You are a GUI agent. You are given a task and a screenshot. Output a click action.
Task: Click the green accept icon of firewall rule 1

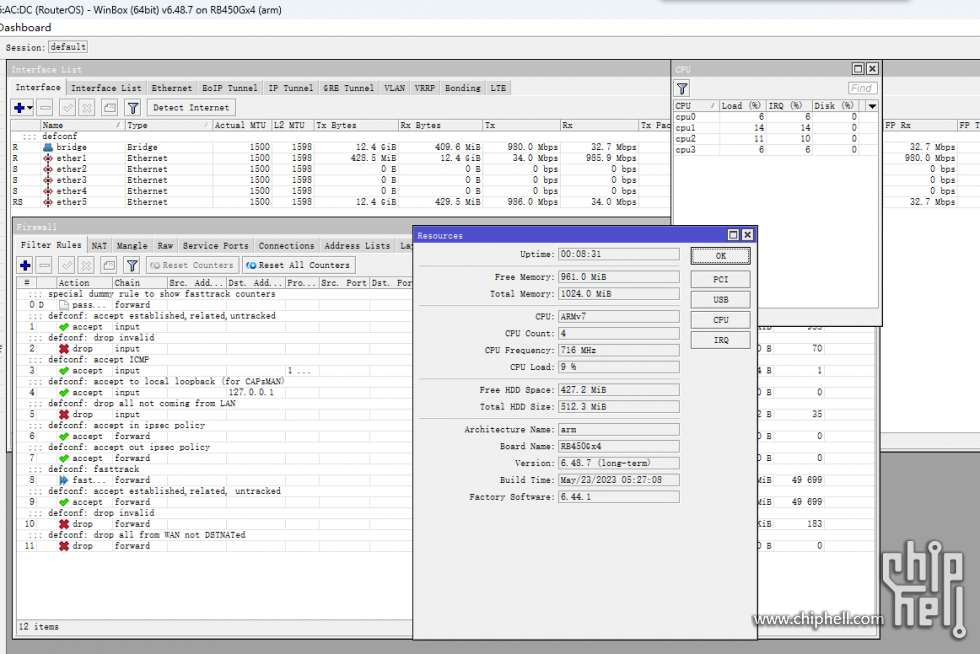(x=64, y=327)
